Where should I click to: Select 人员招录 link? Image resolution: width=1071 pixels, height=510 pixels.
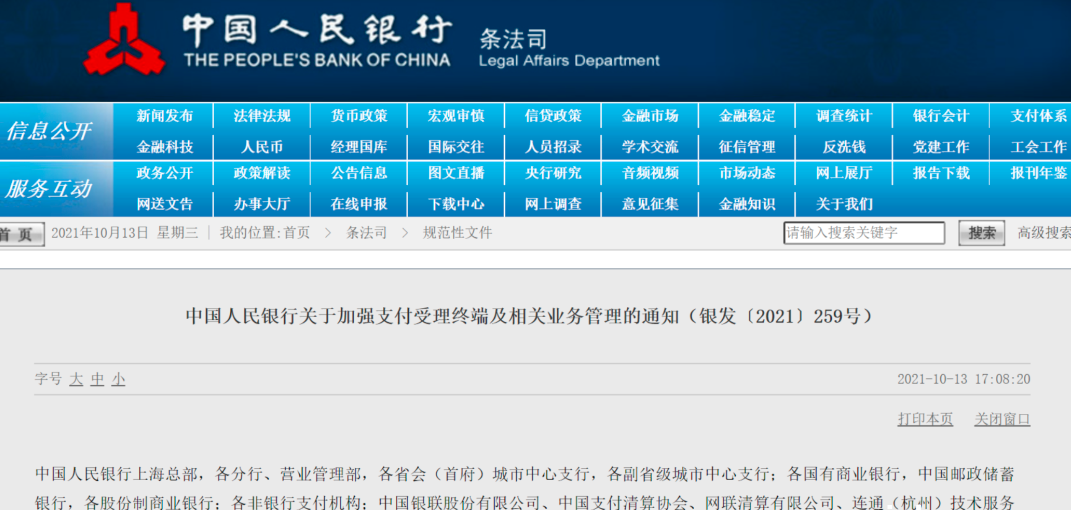point(553,147)
